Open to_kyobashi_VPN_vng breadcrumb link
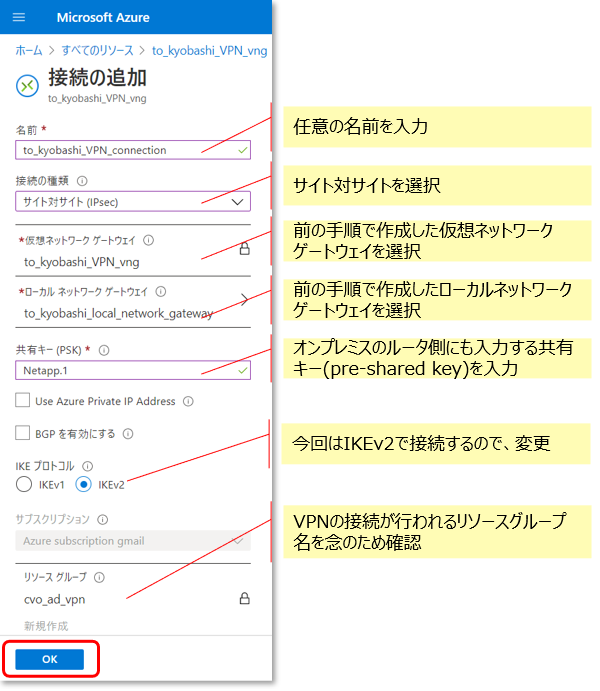Screen dimensions: 600x691 click(210, 51)
